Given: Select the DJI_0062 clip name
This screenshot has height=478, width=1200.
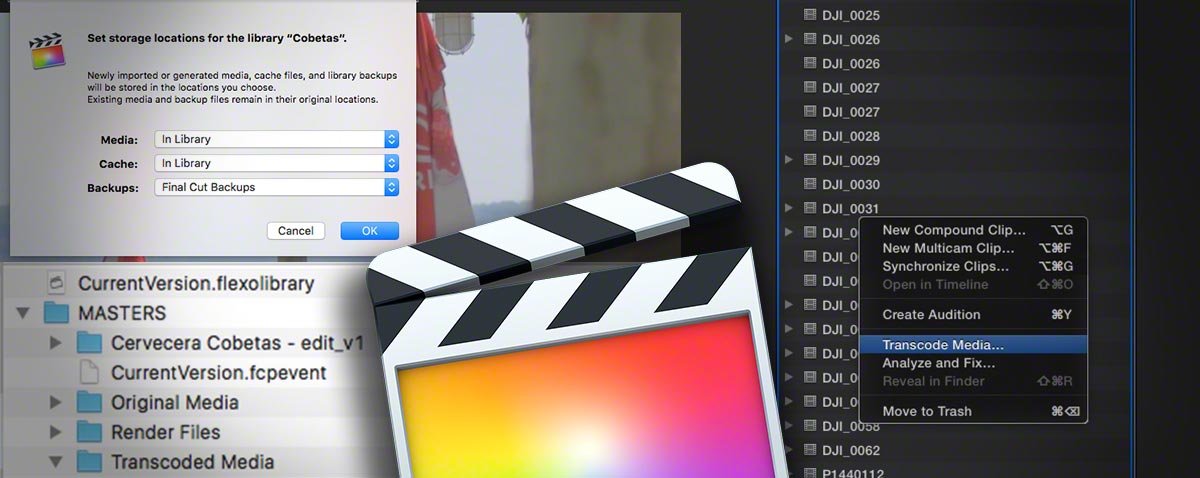Looking at the screenshot, I should tap(851, 450).
